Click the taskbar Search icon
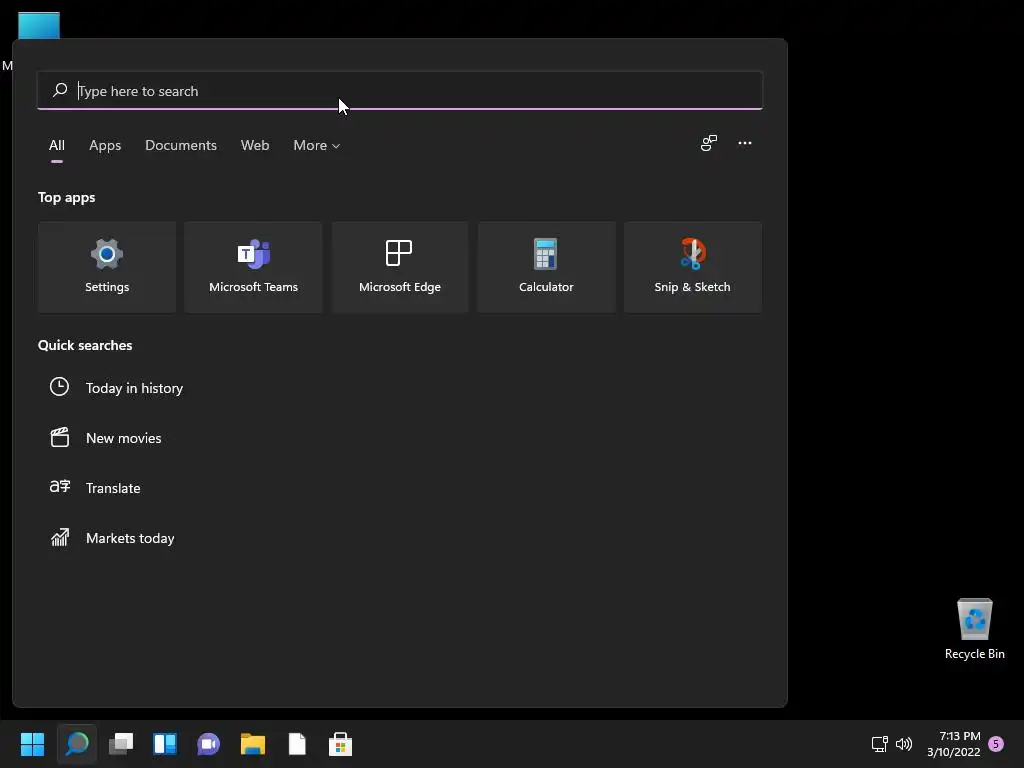This screenshot has width=1024, height=768. pos(77,744)
